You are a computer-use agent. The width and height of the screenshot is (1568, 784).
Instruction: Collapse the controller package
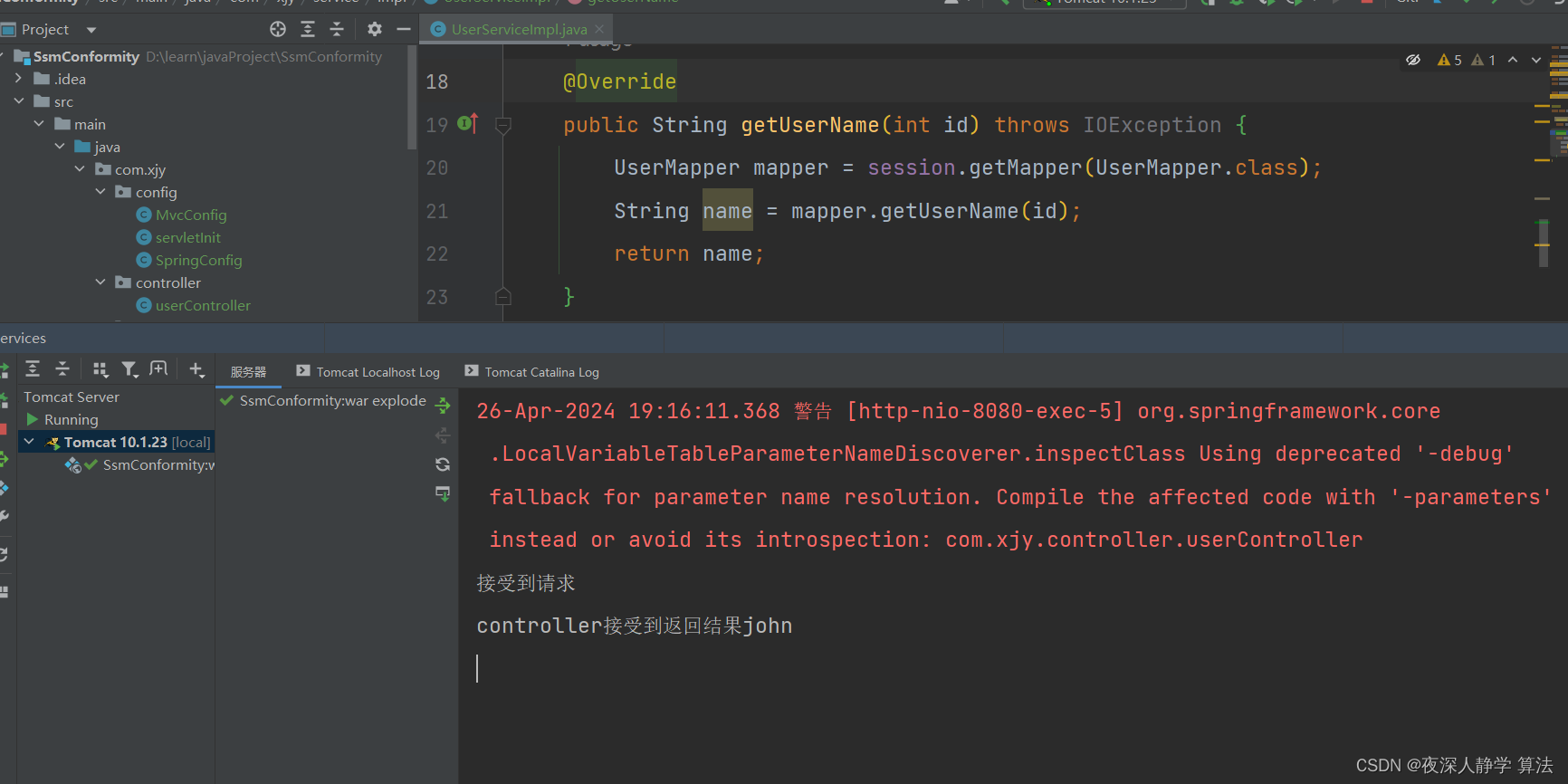[100, 282]
